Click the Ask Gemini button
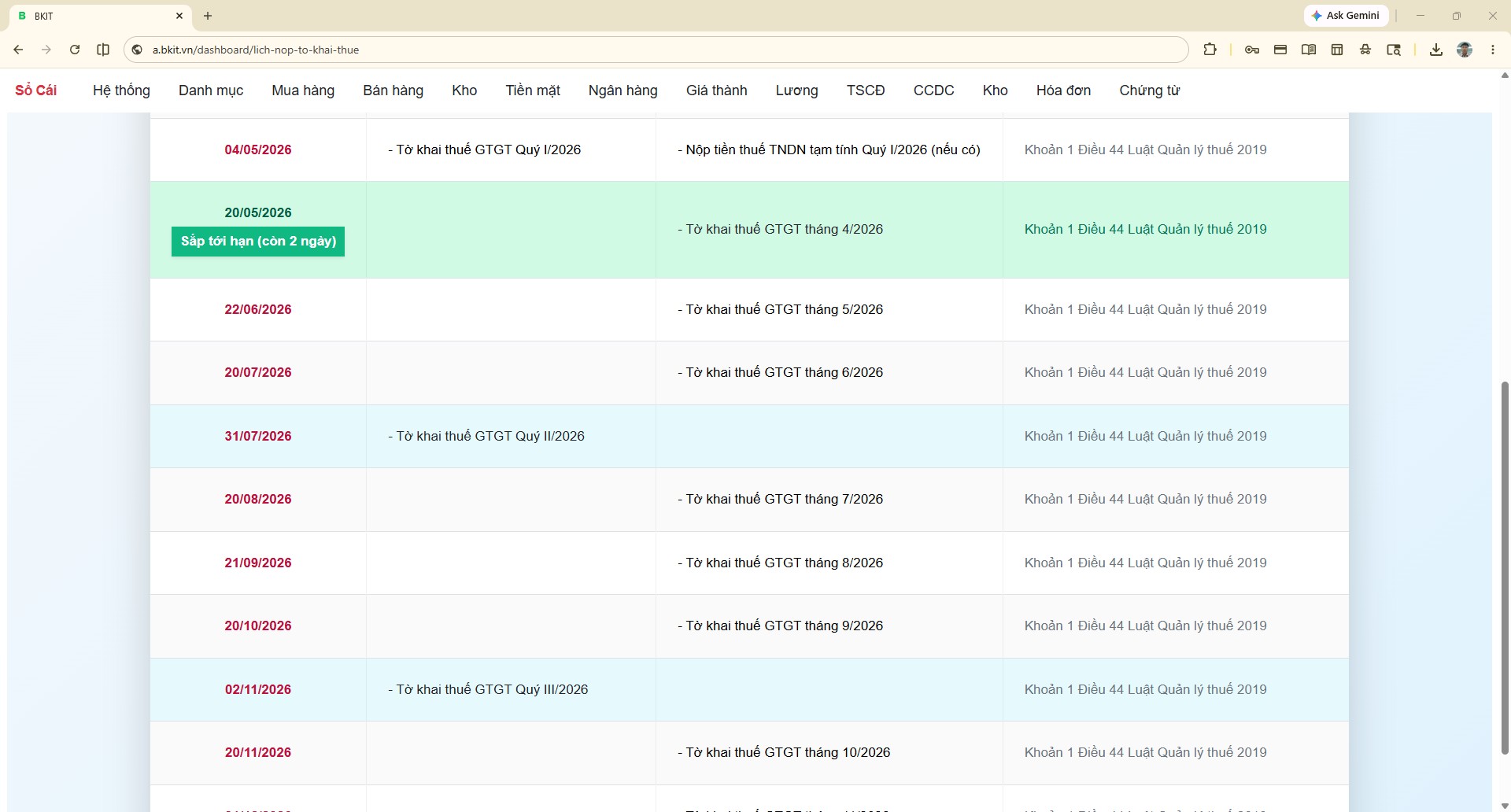Image resolution: width=1511 pixels, height=812 pixels. coord(1346,16)
